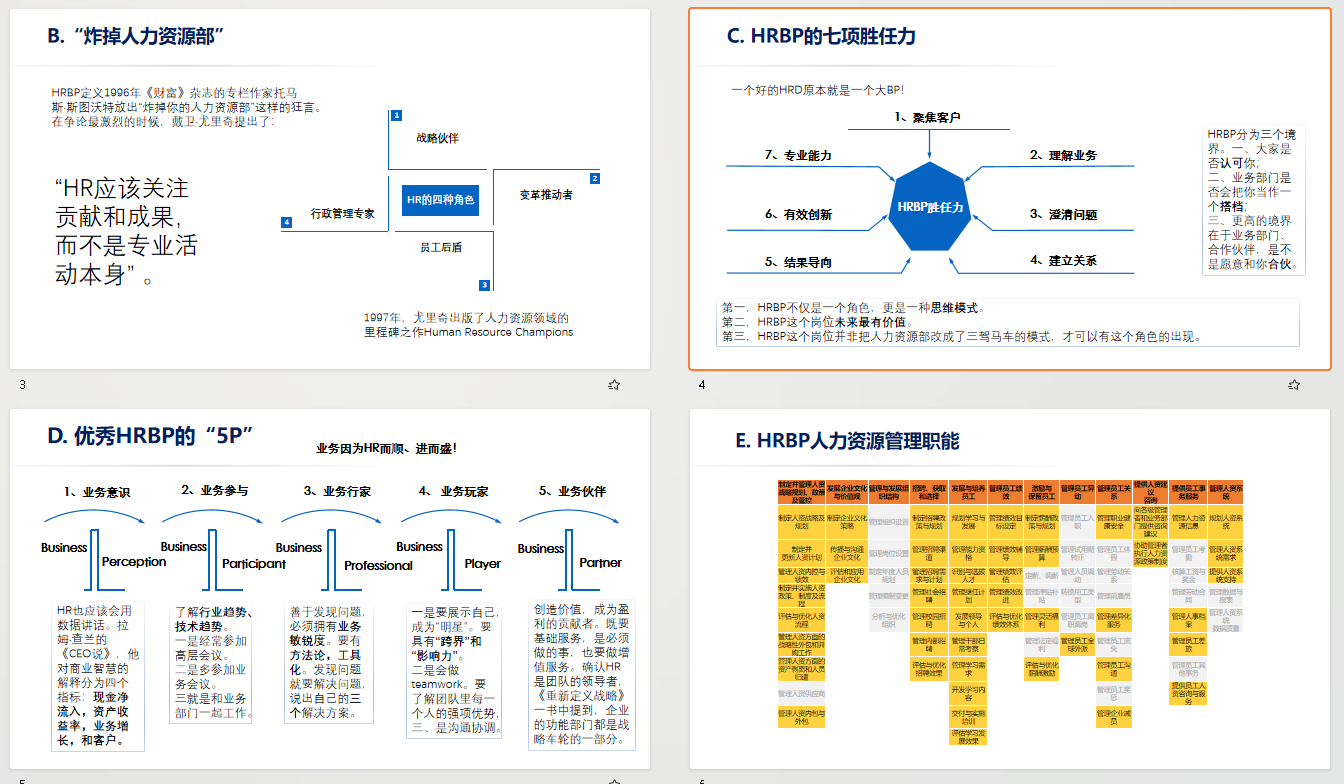Click the text box starting HR也应该会用数据讲话

[x=98, y=676]
